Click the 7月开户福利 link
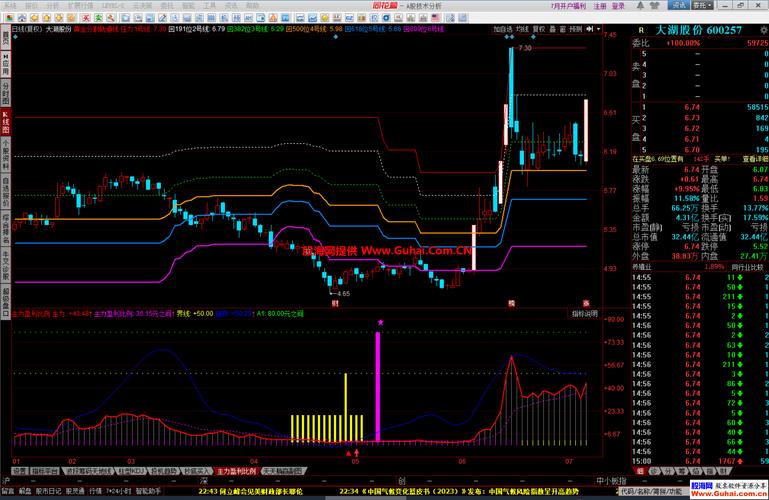Viewport: 769px width, 500px height. [568, 6]
